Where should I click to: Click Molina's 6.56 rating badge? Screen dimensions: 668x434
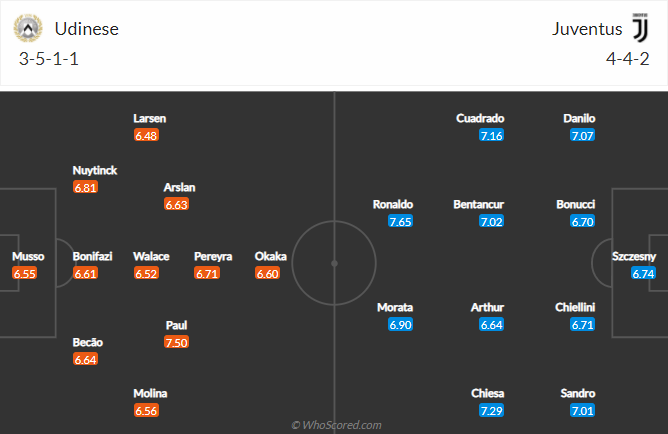146,411
